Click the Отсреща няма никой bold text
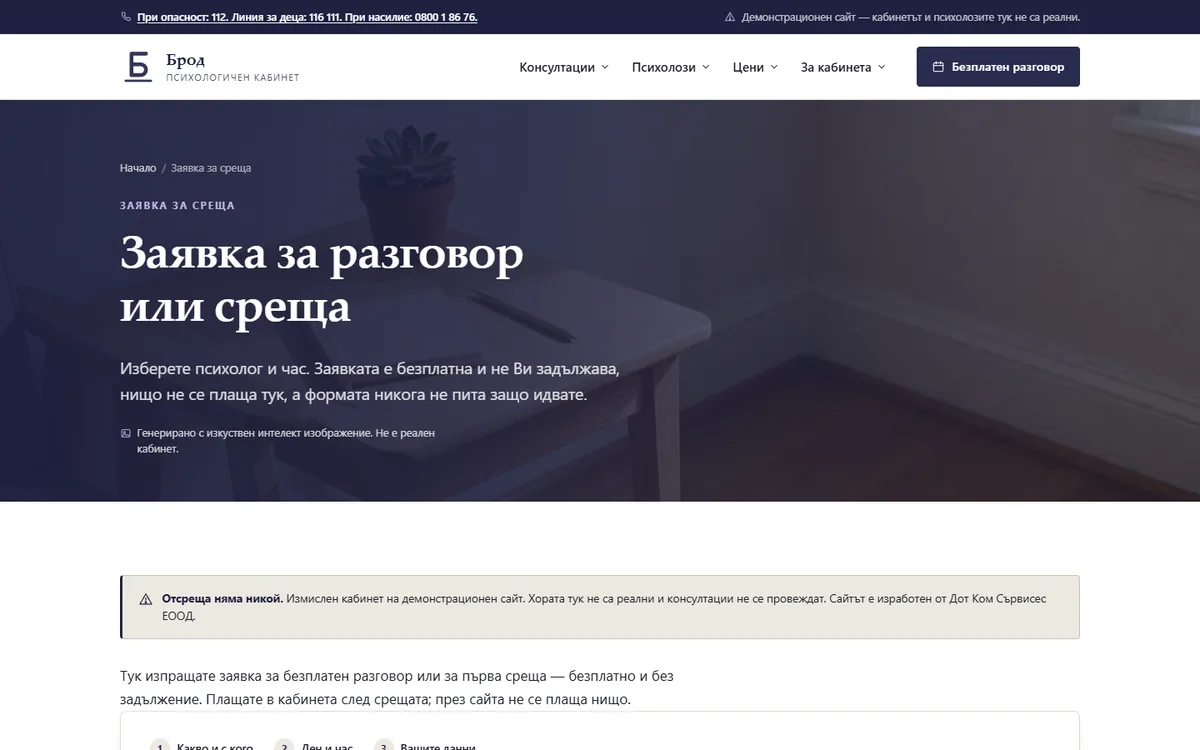The width and height of the screenshot is (1200, 750). click(222, 599)
